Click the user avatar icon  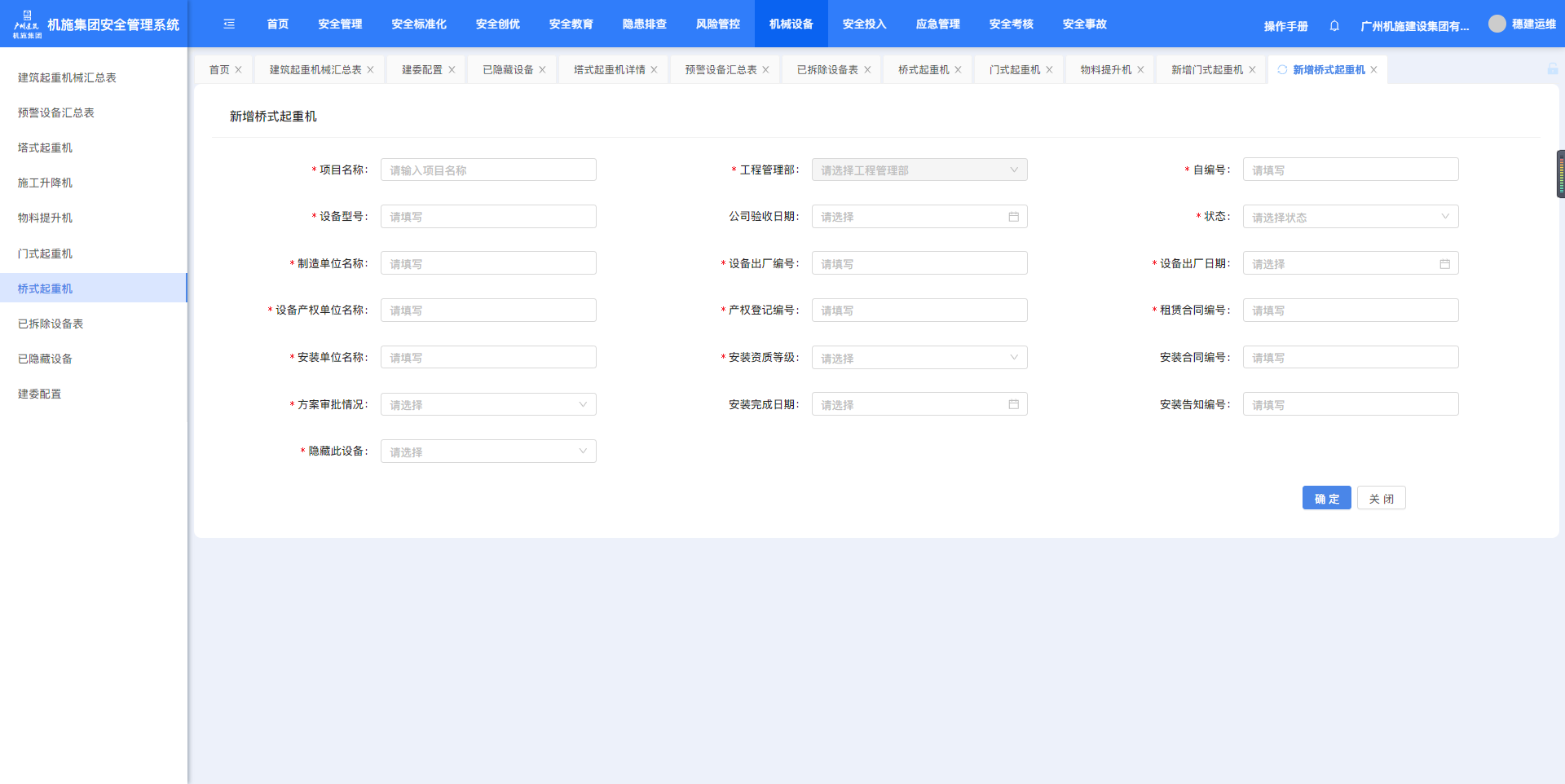pos(1497,24)
